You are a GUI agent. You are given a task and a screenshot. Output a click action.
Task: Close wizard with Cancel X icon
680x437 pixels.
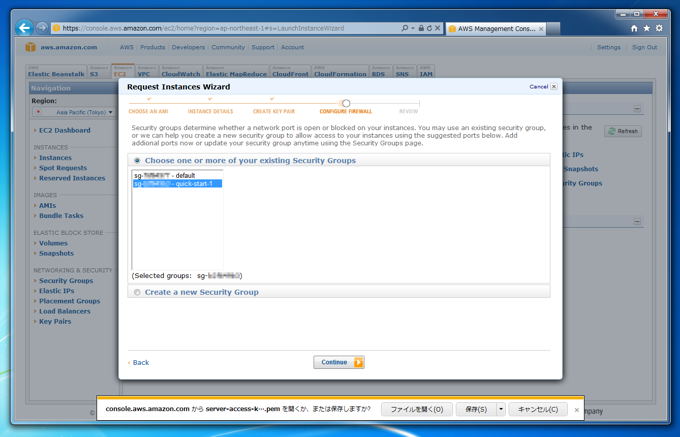[554, 87]
